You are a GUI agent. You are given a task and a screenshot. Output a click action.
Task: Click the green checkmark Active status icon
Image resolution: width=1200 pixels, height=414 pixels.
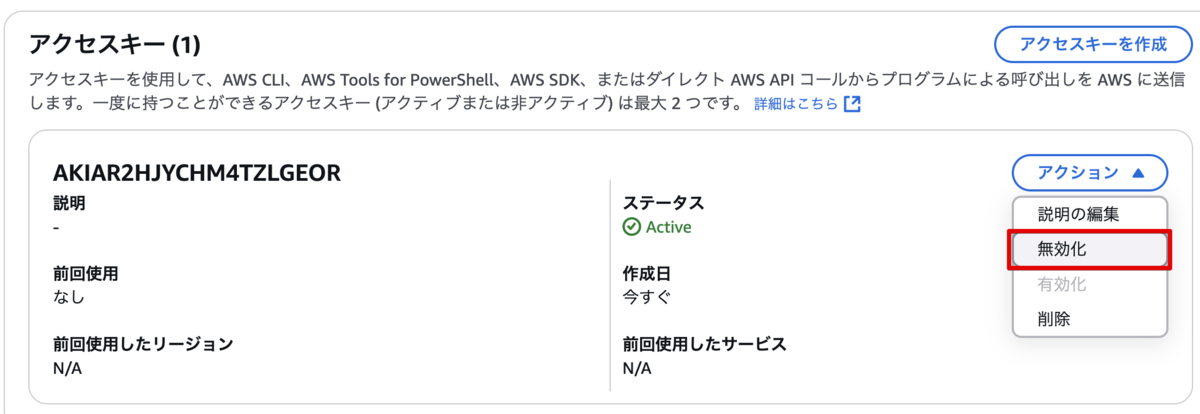[x=632, y=227]
